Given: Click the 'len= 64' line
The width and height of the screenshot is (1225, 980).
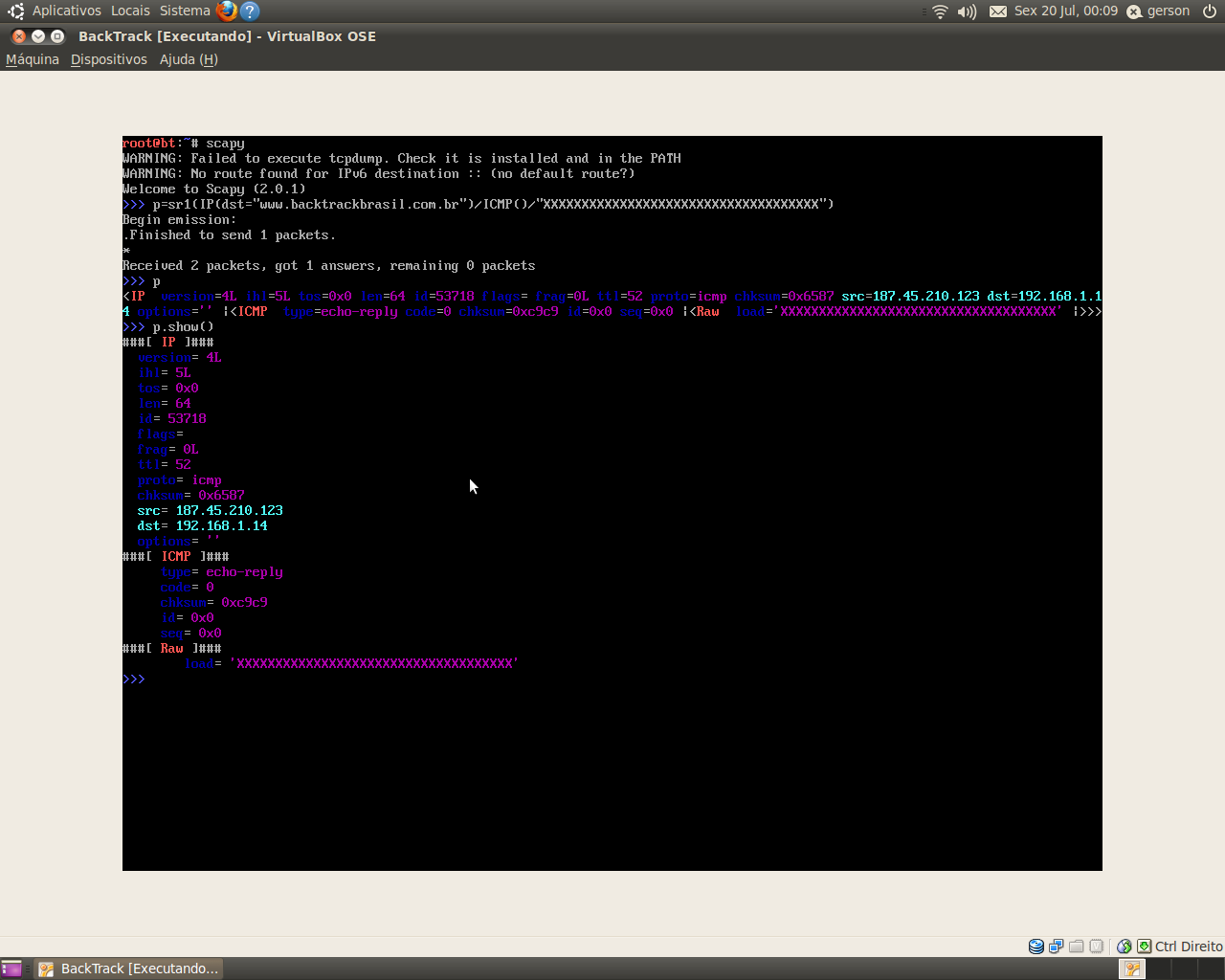Looking at the screenshot, I should pos(165,404).
